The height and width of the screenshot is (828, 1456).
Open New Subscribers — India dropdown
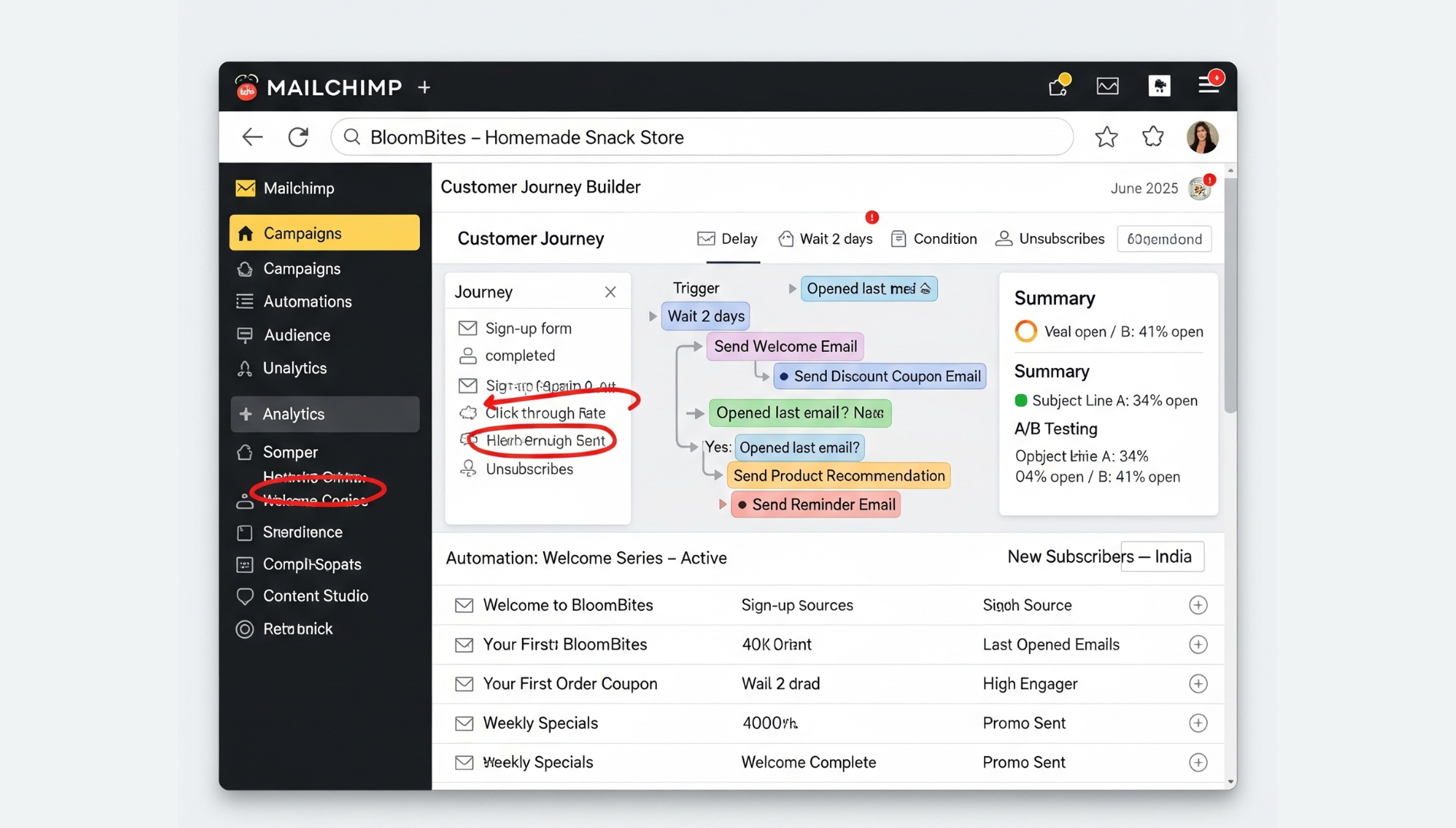click(1163, 557)
